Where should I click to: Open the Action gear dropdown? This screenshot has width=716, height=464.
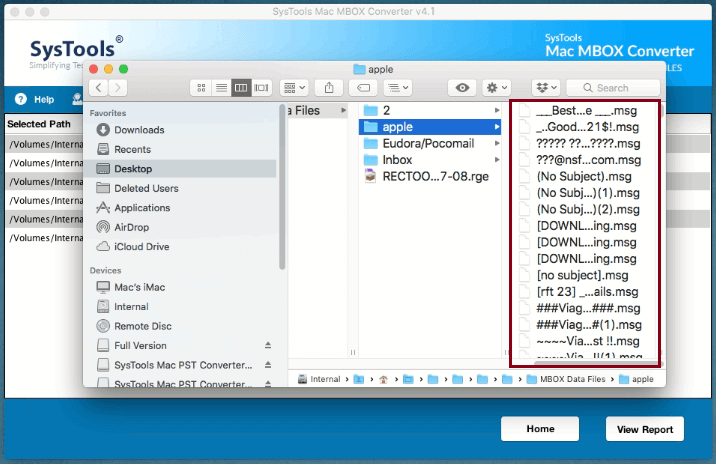(497, 88)
